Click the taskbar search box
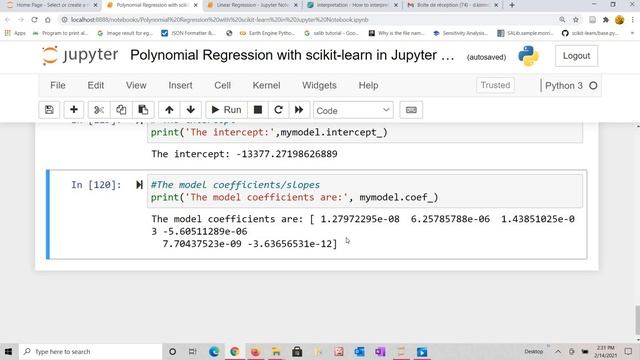 point(91,351)
